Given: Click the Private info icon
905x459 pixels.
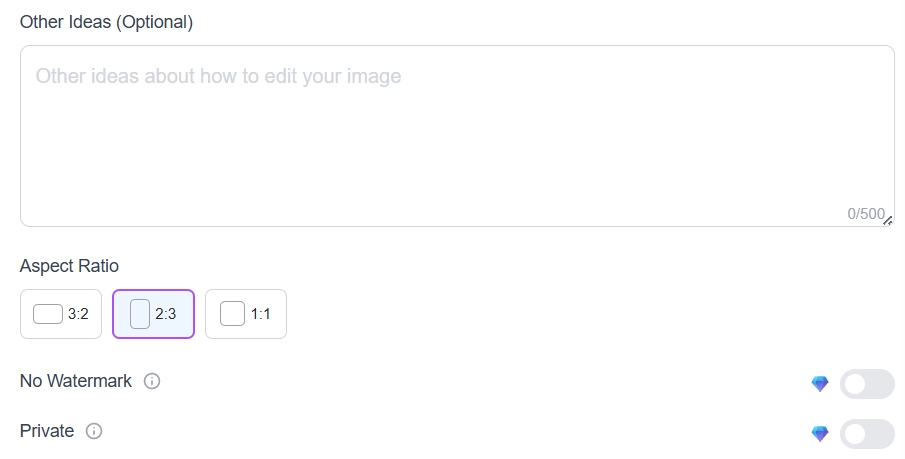Looking at the screenshot, I should (x=94, y=431).
